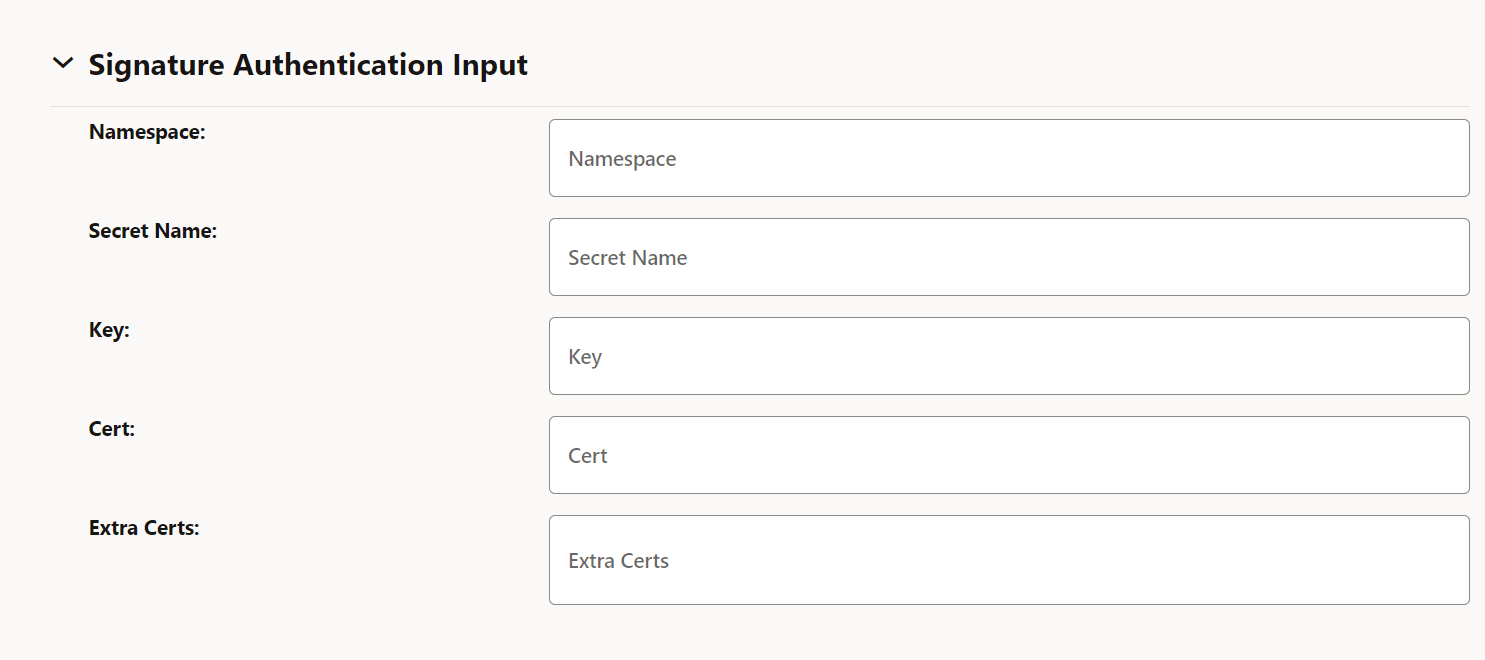Click the bold Secret Name: label

[153, 231]
